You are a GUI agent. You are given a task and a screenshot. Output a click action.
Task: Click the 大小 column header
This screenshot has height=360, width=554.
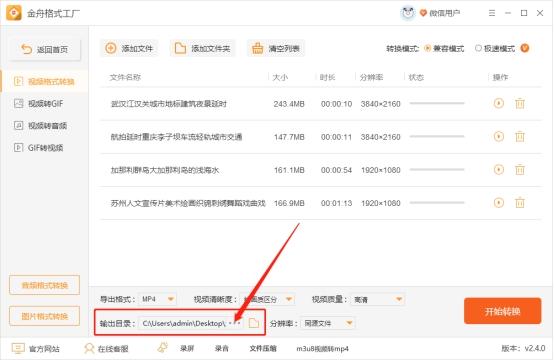tap(280, 77)
